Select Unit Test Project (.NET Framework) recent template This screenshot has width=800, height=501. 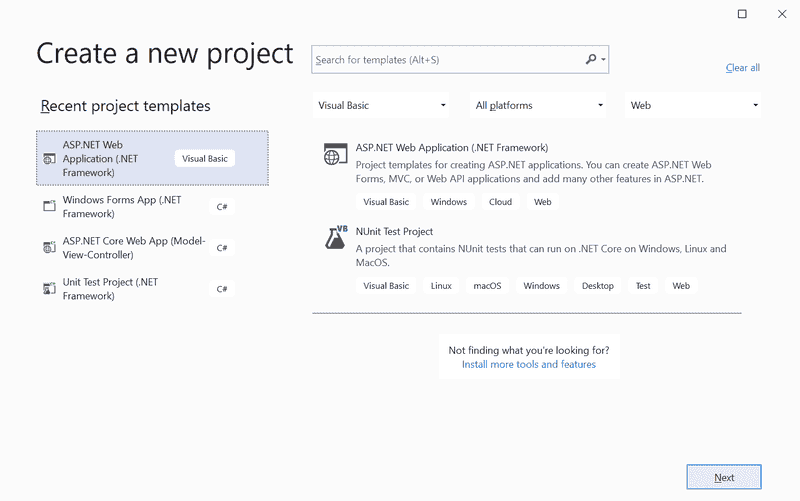[x=153, y=289]
